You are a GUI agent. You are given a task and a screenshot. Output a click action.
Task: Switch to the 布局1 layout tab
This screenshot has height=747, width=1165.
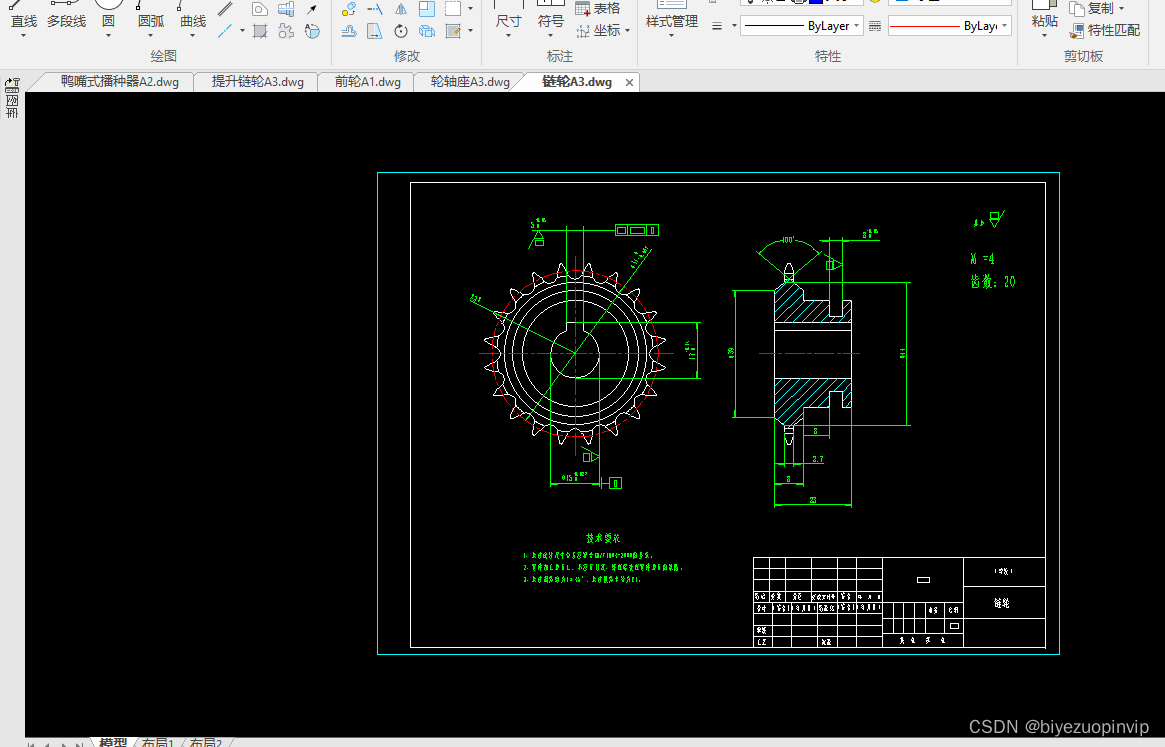pos(158,743)
